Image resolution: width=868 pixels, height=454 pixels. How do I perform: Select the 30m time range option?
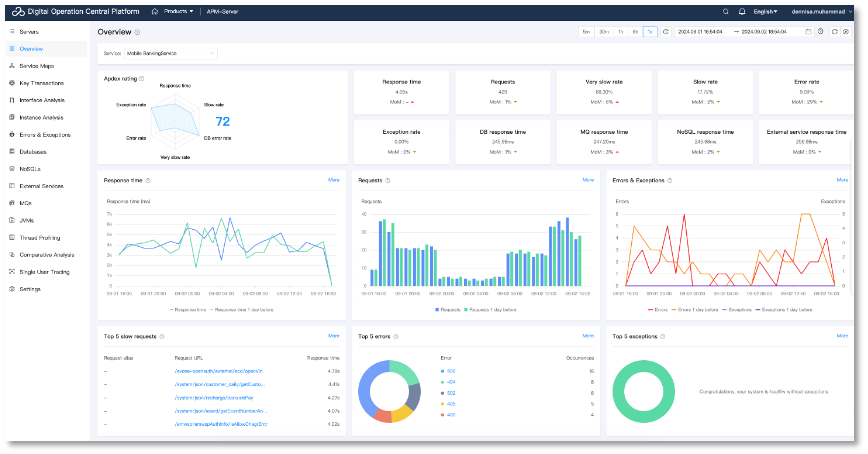click(603, 32)
